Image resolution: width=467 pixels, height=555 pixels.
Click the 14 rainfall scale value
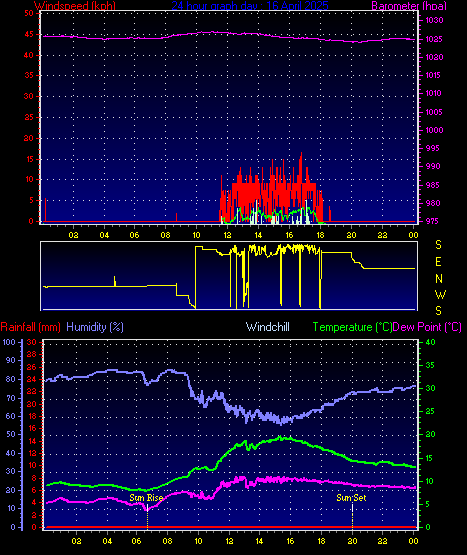(32, 441)
